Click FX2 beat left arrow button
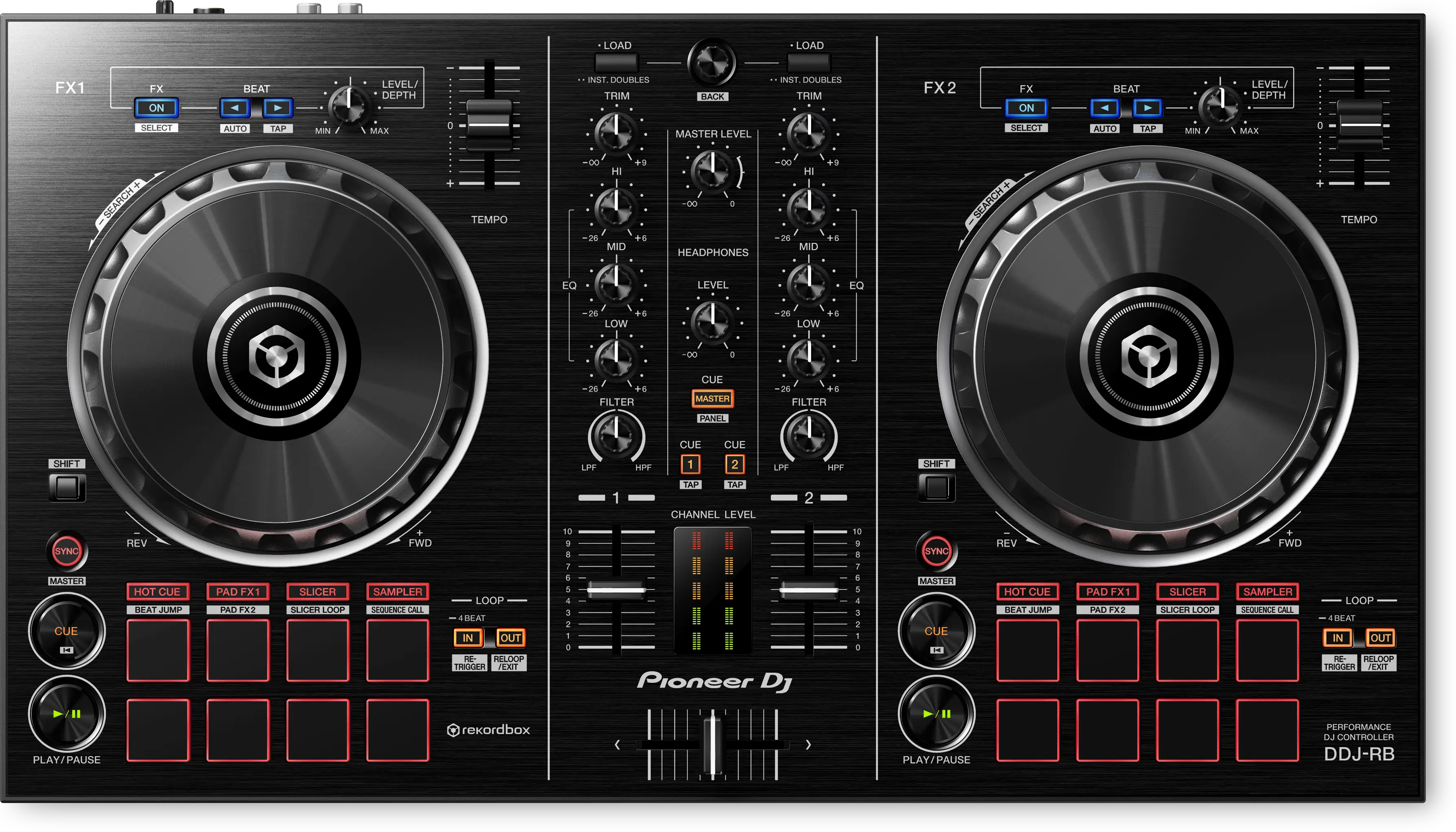 (x=1105, y=108)
